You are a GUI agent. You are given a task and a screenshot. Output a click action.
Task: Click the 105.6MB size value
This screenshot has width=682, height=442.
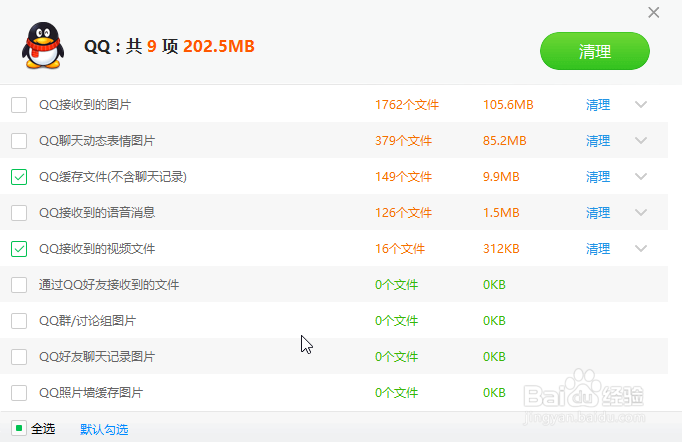click(x=508, y=105)
